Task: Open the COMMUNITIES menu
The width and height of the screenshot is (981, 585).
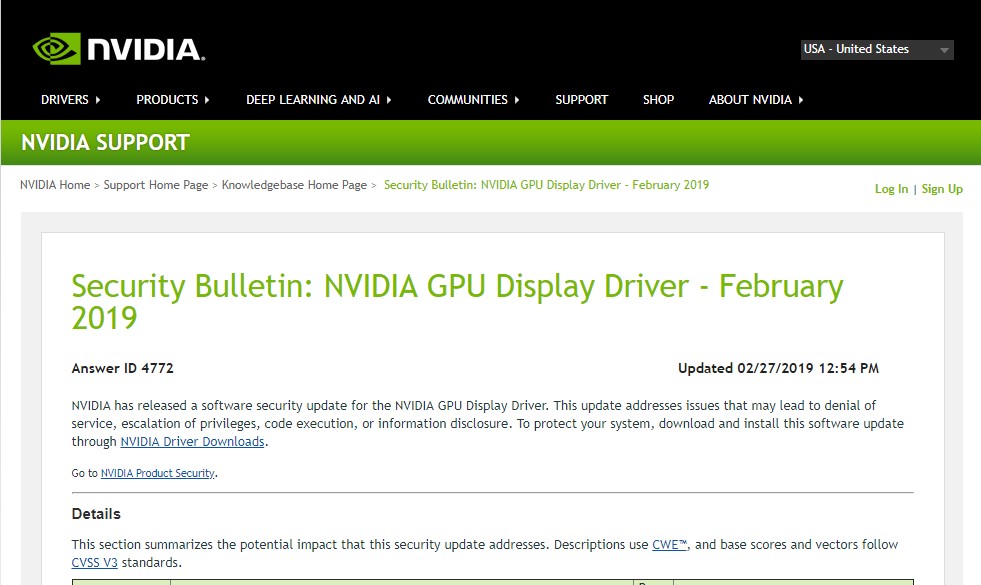Action: click(467, 100)
